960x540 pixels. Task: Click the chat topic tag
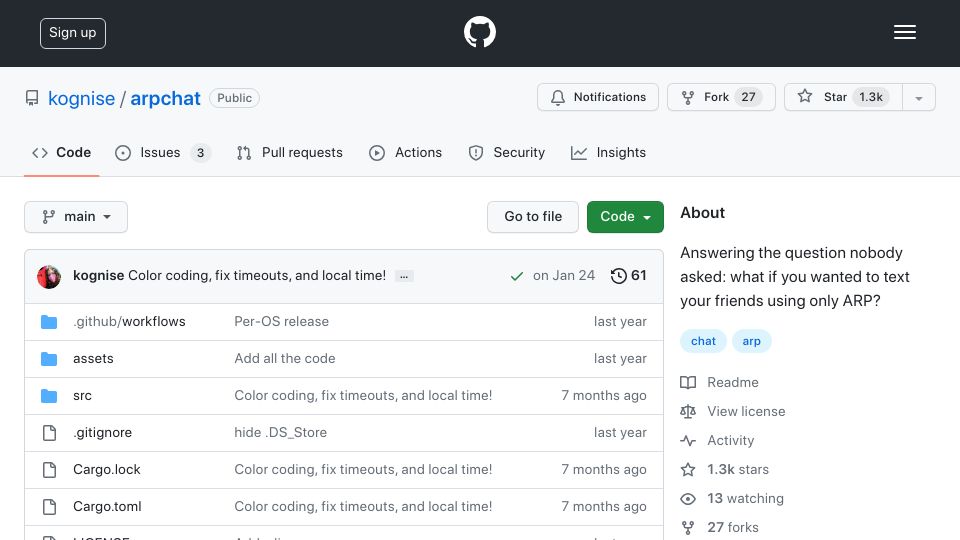tap(703, 341)
